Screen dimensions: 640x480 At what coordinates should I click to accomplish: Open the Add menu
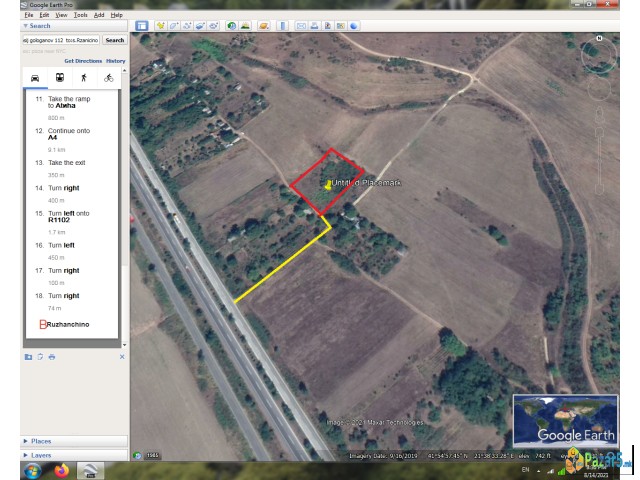(x=99, y=15)
